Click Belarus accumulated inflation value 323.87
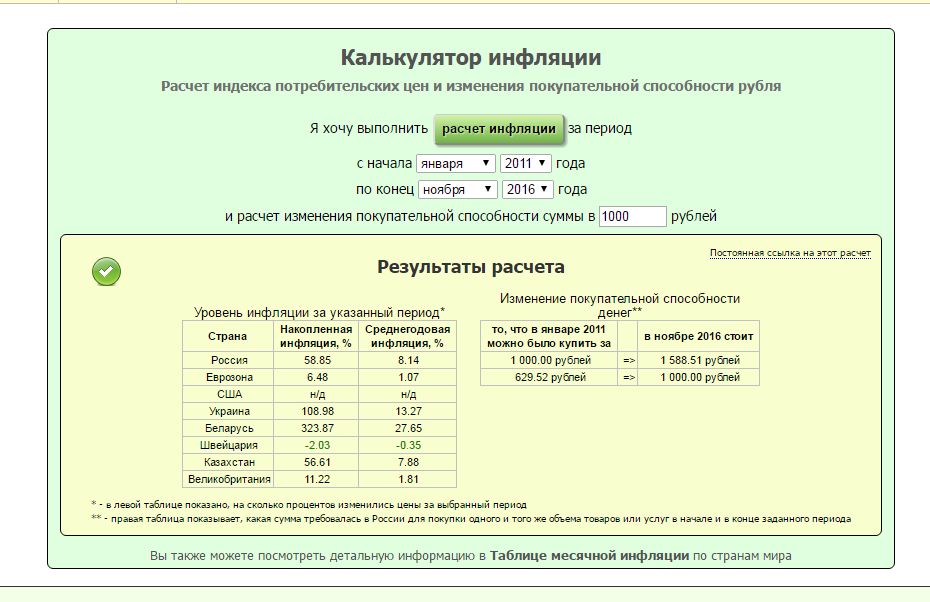The height and width of the screenshot is (602, 930). (x=315, y=428)
